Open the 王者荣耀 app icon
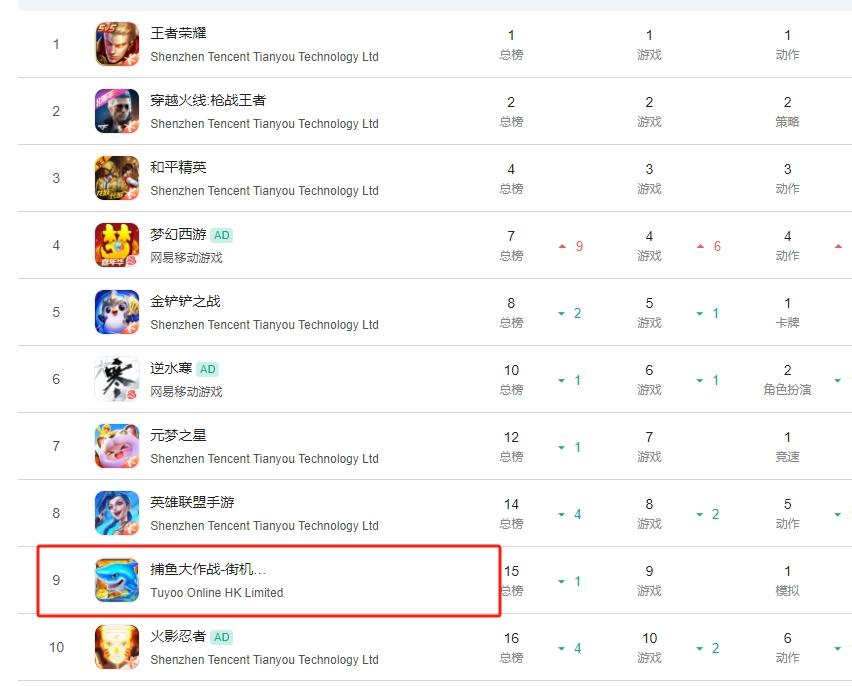 [117, 44]
